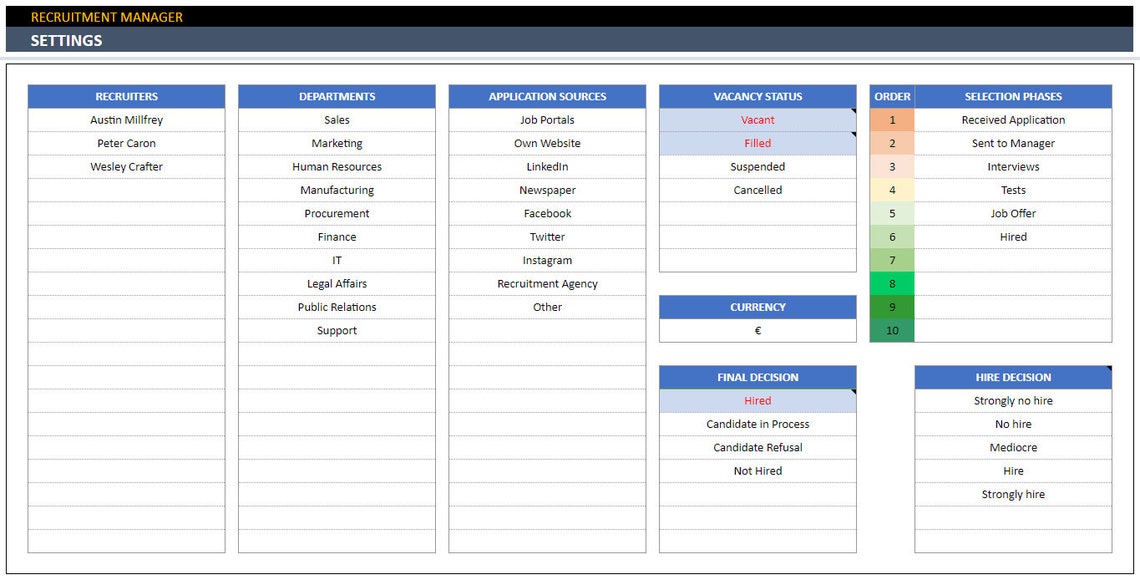Click the Departments column header
The width and height of the screenshot is (1140, 585).
pos(337,97)
